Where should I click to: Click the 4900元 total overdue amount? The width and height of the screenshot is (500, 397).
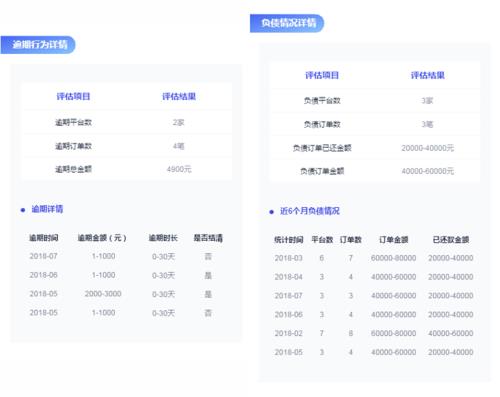coord(179,169)
